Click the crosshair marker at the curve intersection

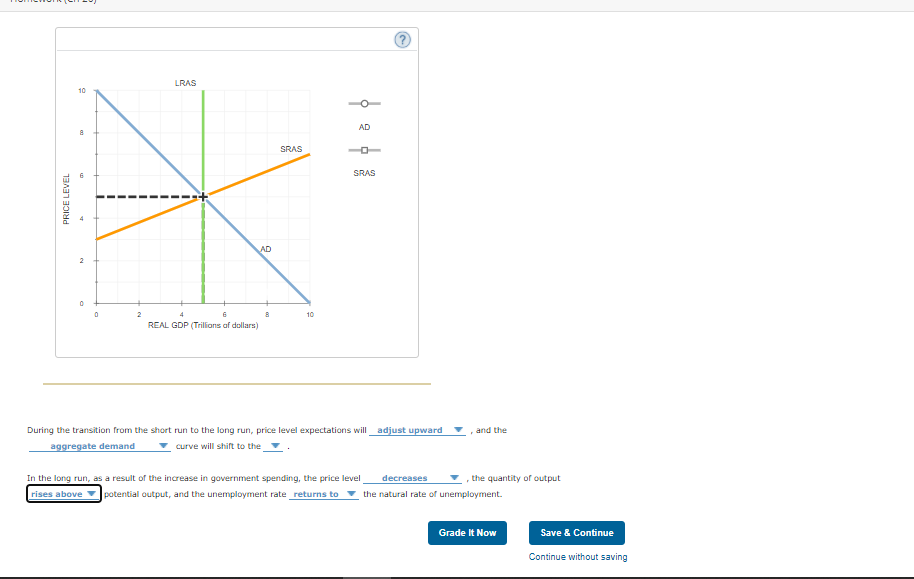click(x=203, y=197)
